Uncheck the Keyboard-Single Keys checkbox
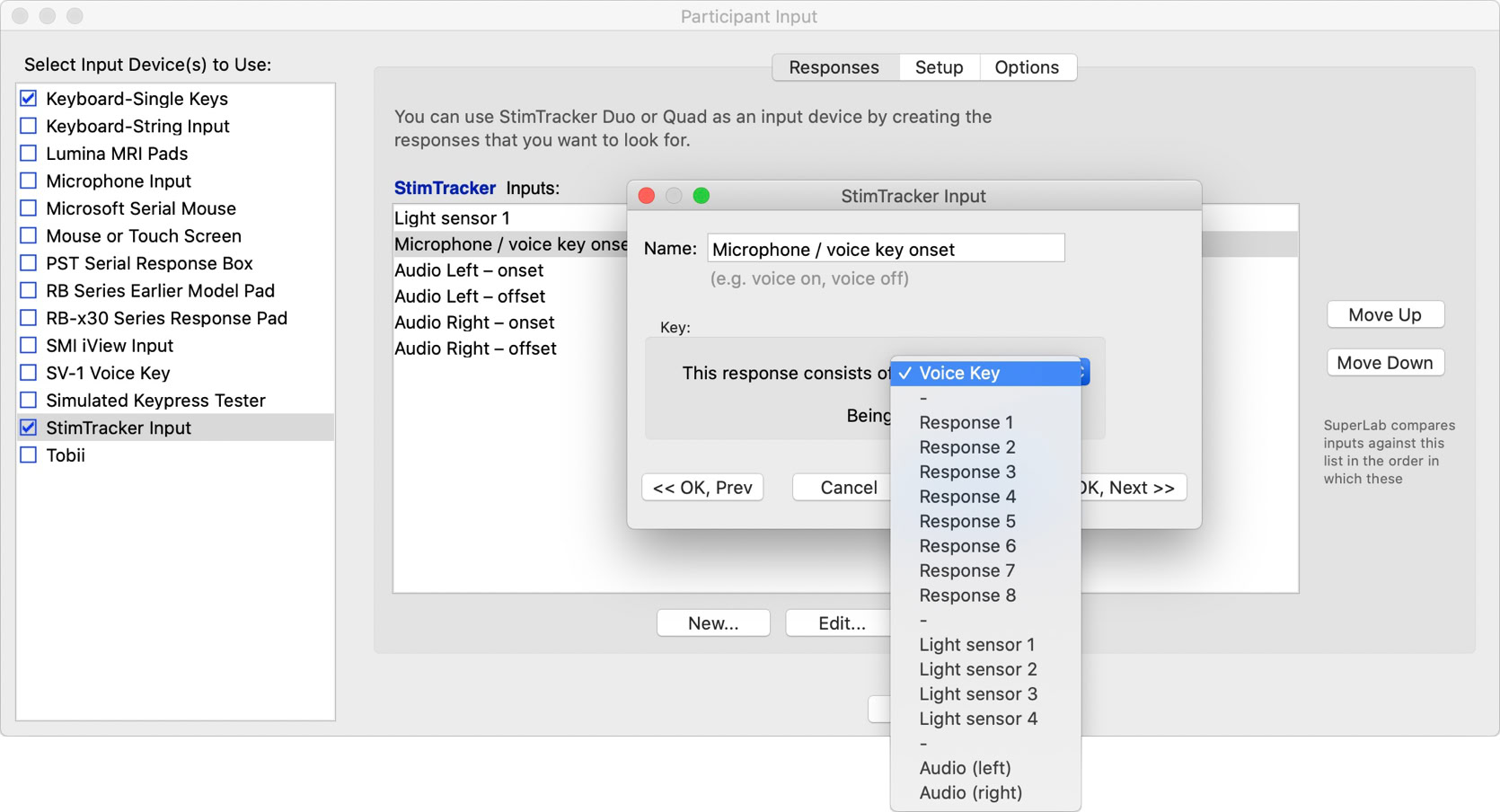 click(x=29, y=99)
